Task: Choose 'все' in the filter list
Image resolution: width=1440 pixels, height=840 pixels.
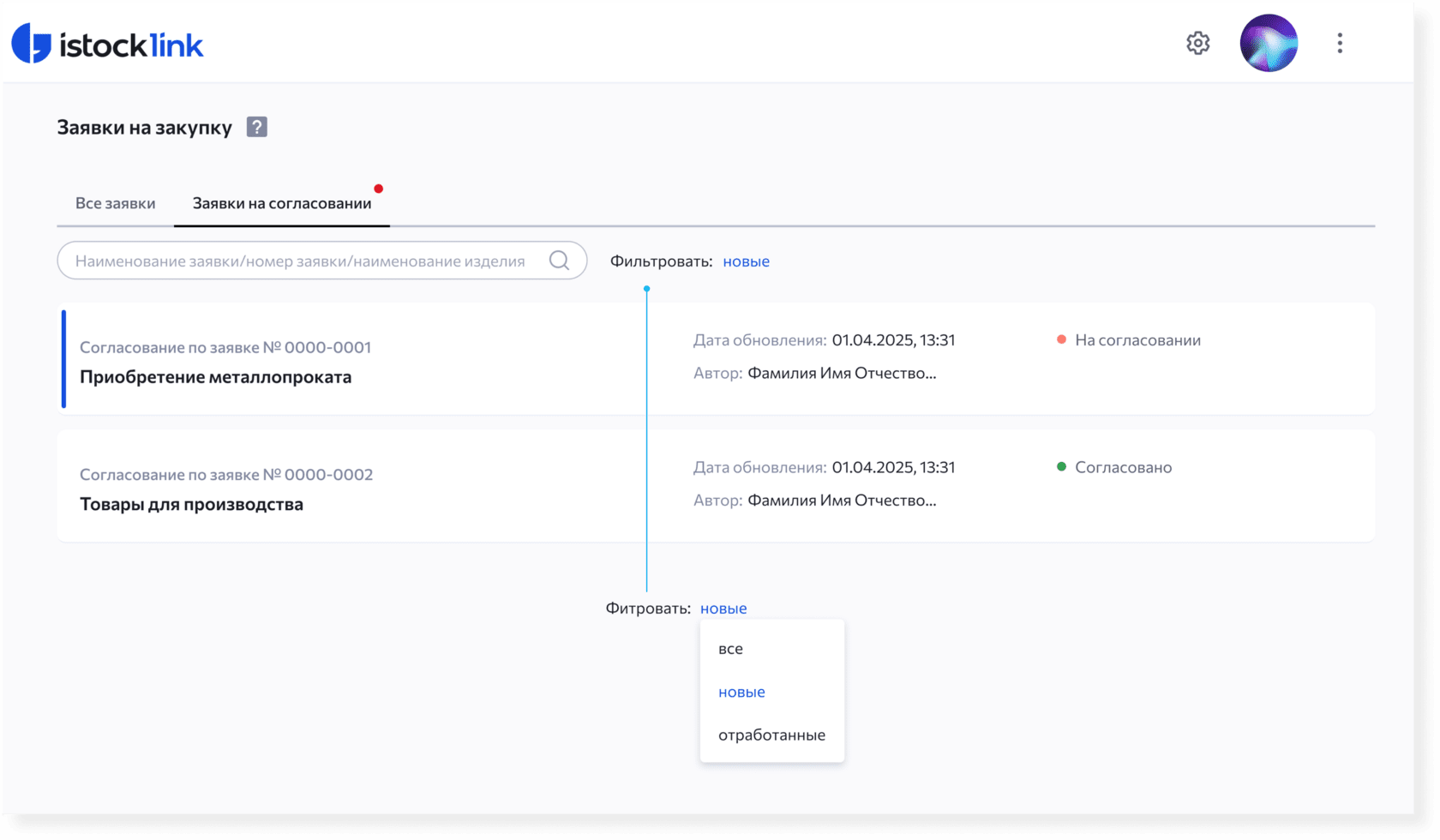Action: (x=730, y=649)
